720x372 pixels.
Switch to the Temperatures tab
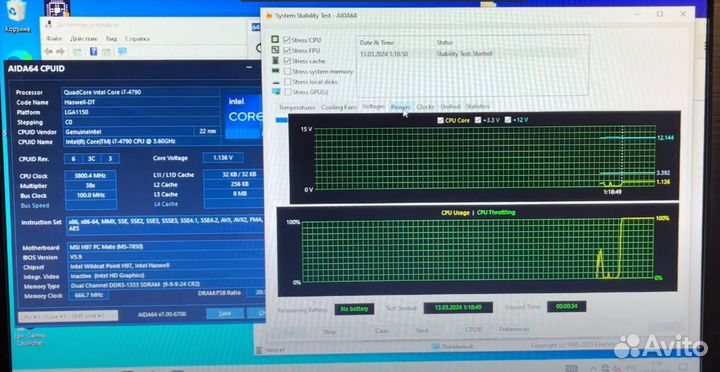pyautogui.click(x=297, y=107)
